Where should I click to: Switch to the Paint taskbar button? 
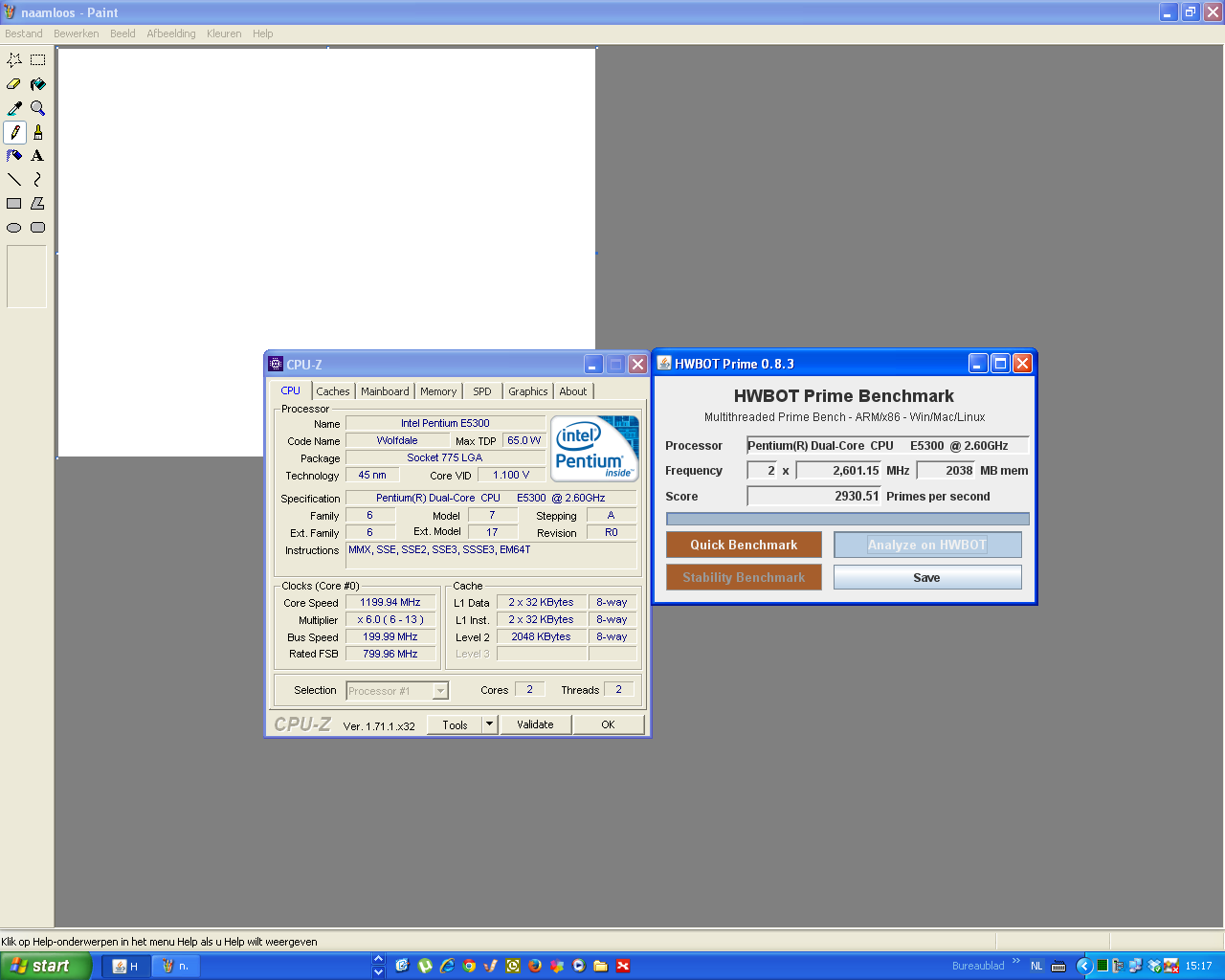tap(175, 967)
